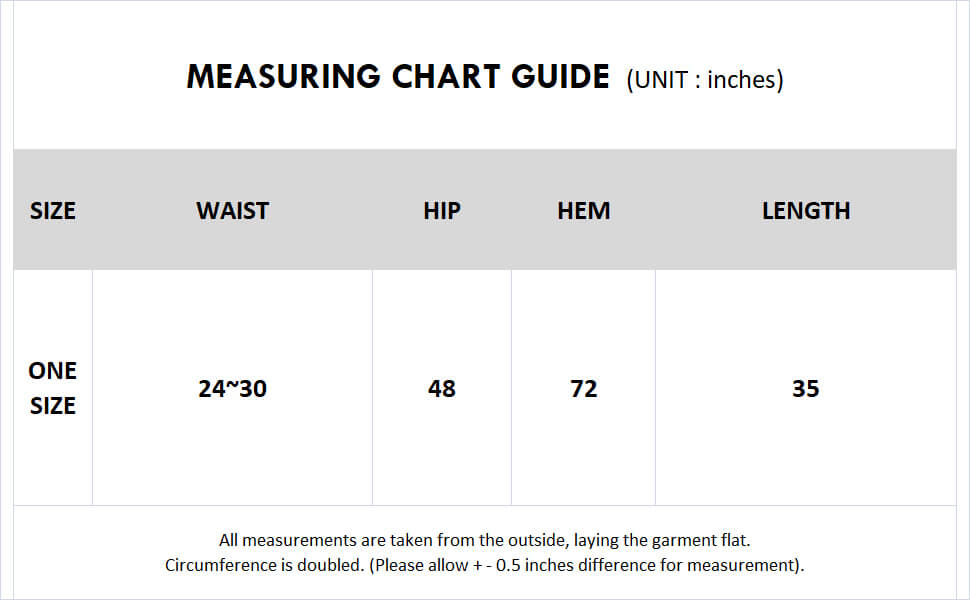Select the WAIST column header

pyautogui.click(x=233, y=211)
